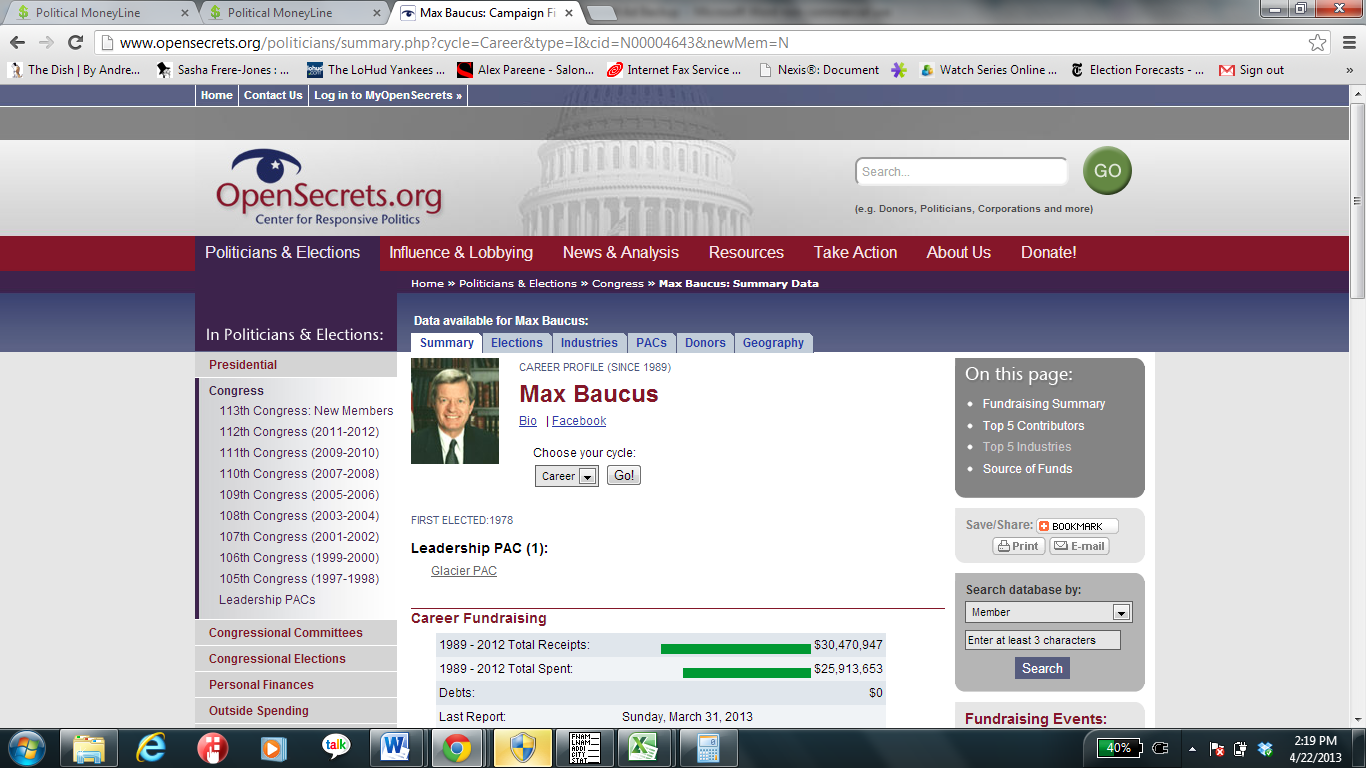
Task: Show hidden tray icons arrow
Action: tap(1192, 748)
